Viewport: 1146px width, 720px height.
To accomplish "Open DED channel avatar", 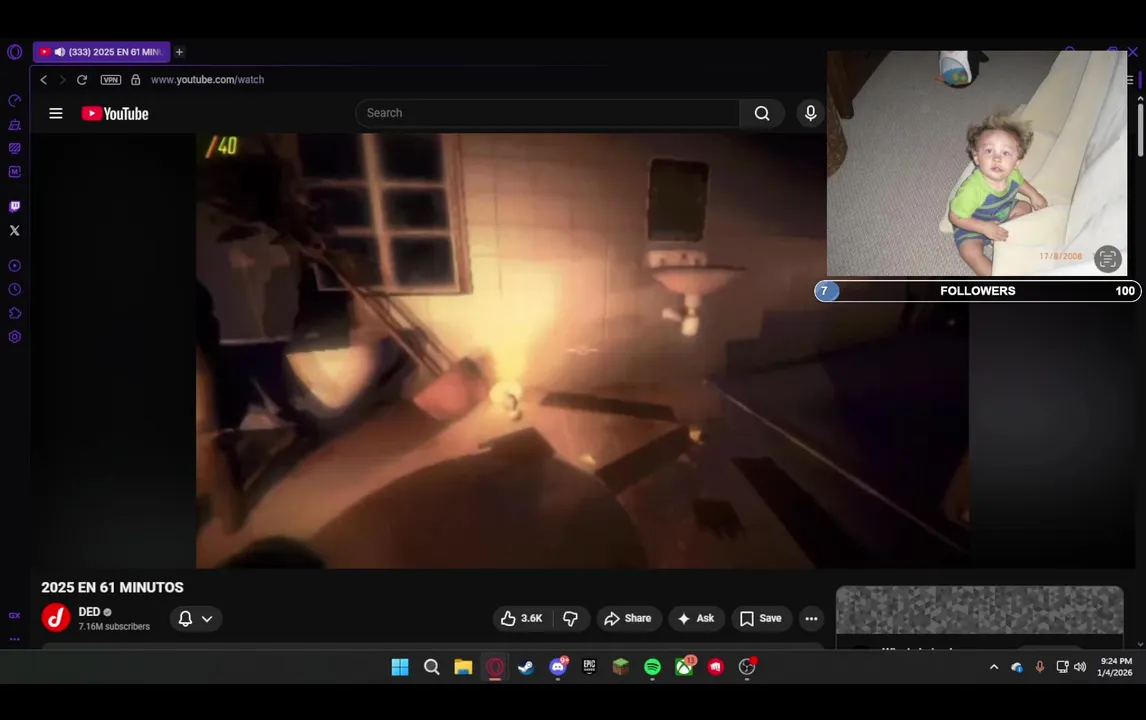I will (56, 618).
